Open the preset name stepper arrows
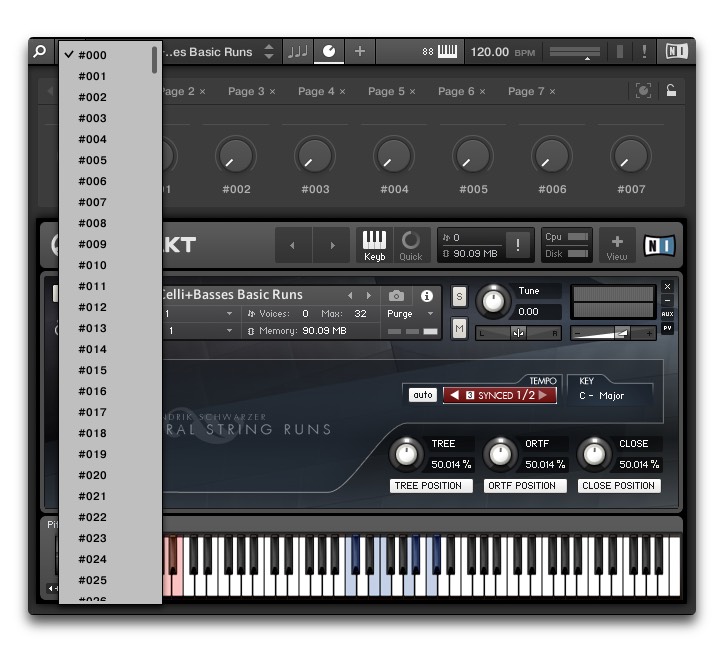This screenshot has width=724, height=651. [x=269, y=51]
